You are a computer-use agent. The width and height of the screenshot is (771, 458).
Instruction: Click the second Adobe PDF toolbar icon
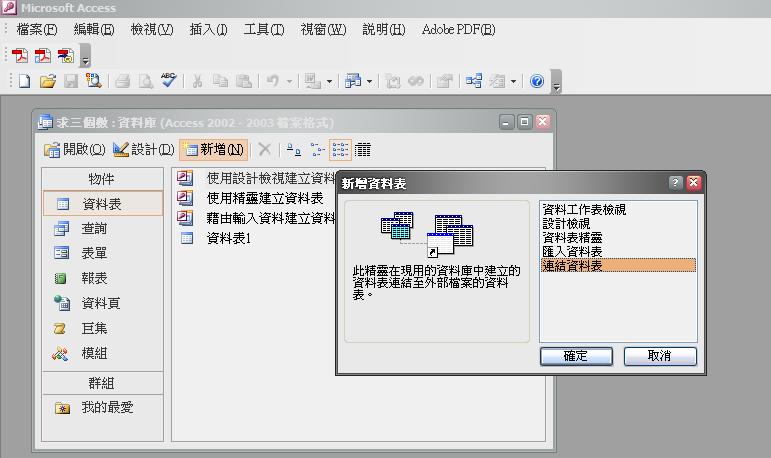[x=43, y=55]
